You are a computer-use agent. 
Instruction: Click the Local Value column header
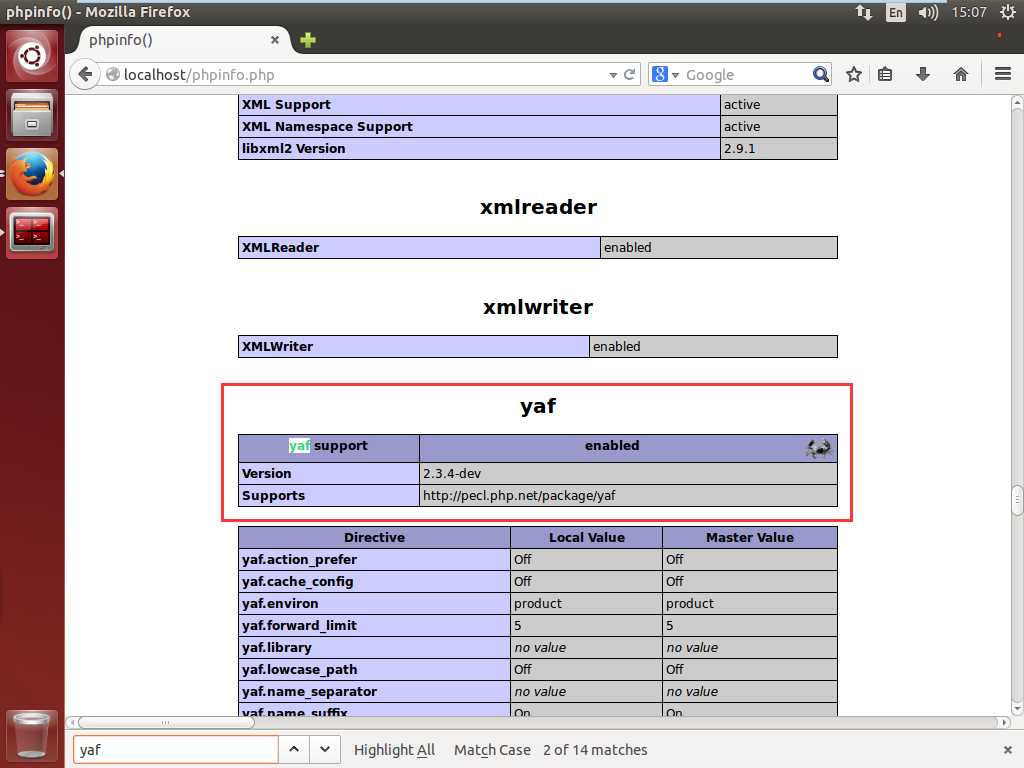(586, 537)
